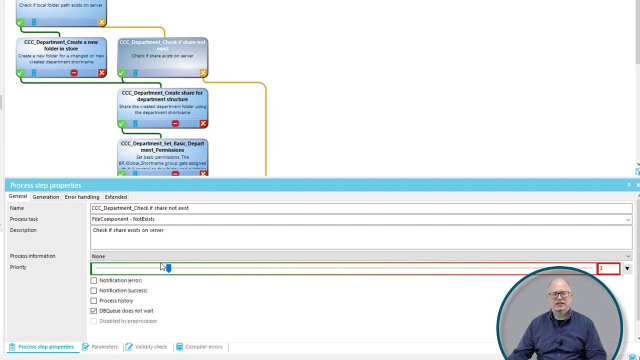
Task: Click green checkmark on 'Check if local folder path' node
Action: coord(20,22)
